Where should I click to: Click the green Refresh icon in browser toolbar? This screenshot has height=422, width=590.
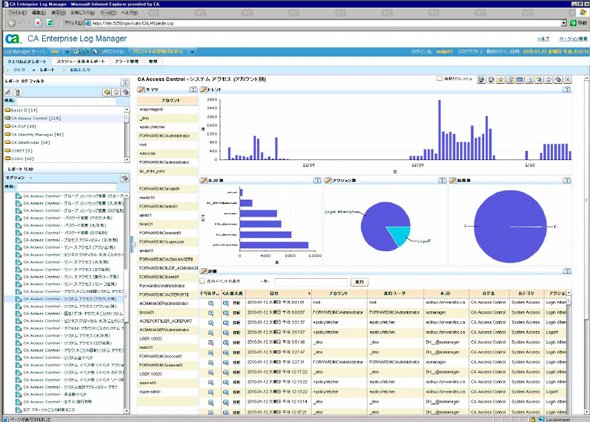(50, 23)
